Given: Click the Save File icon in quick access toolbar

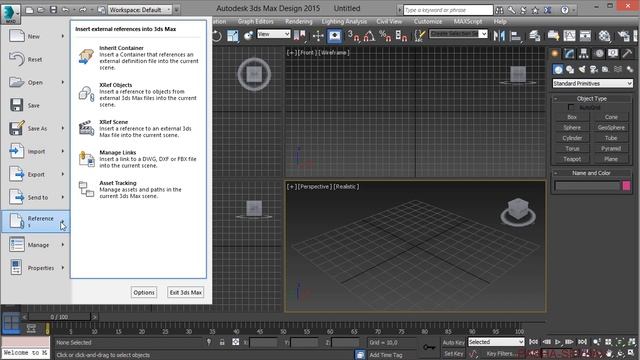Looking at the screenshot, I should point(53,9).
